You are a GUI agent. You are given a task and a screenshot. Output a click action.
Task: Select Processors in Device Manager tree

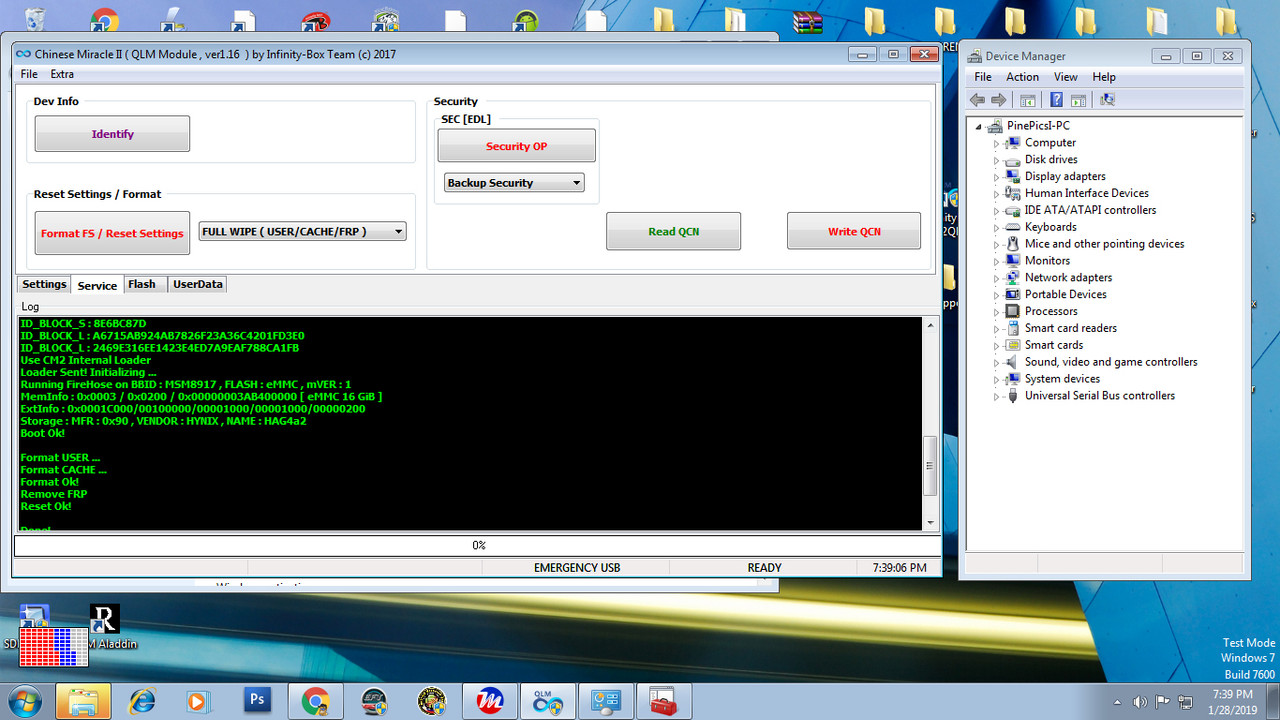point(1051,311)
